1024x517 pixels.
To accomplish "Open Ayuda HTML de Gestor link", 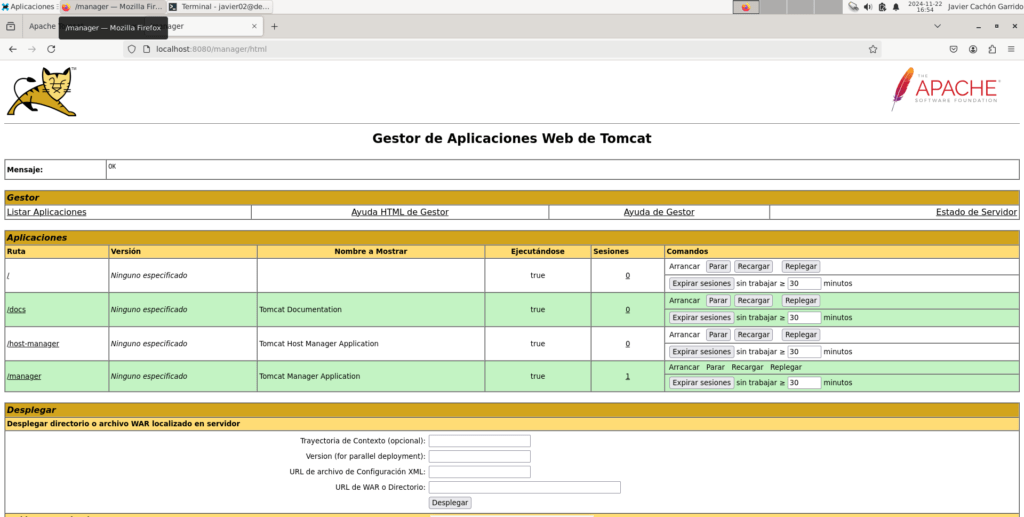I will click(x=400, y=212).
